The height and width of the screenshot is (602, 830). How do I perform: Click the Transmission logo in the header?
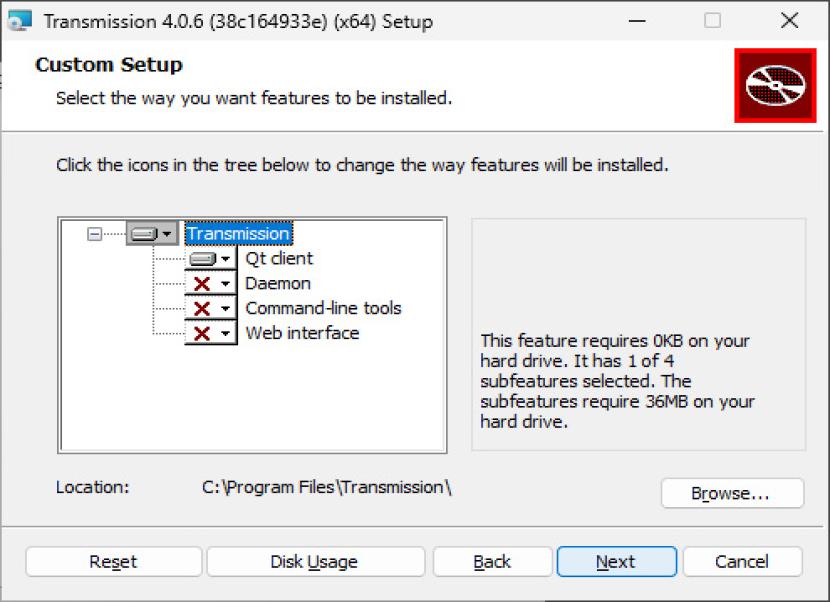775,86
